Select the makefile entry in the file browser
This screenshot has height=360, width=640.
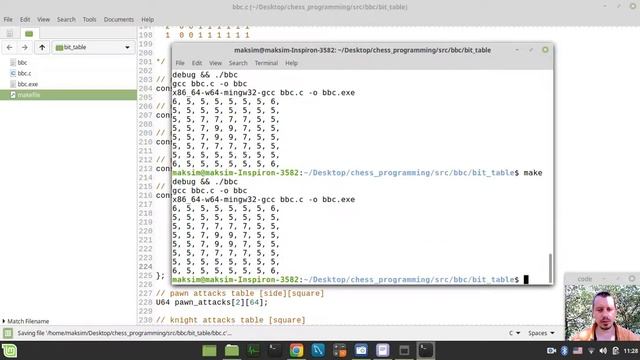[x=68, y=95]
